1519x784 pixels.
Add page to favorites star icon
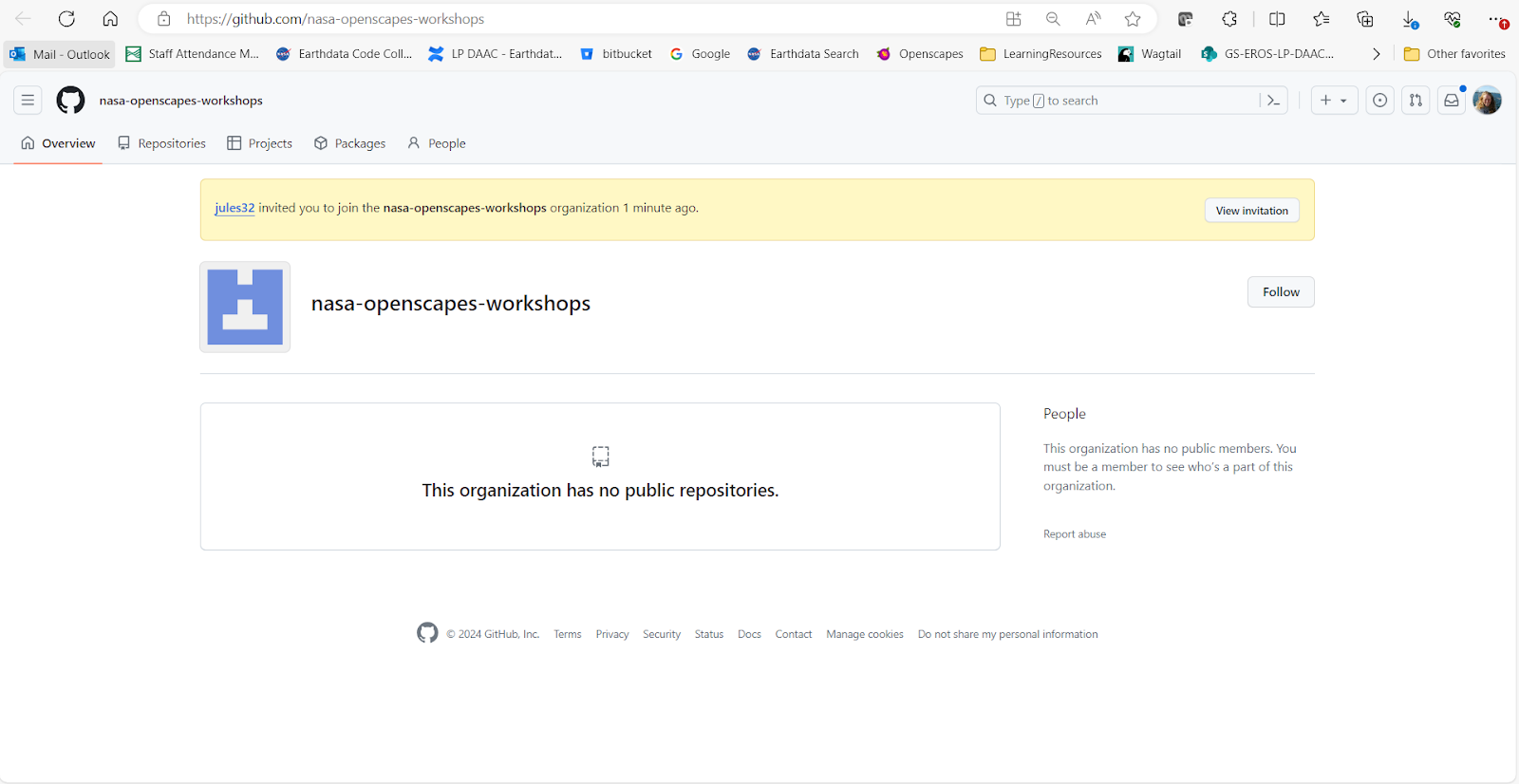click(x=1133, y=19)
